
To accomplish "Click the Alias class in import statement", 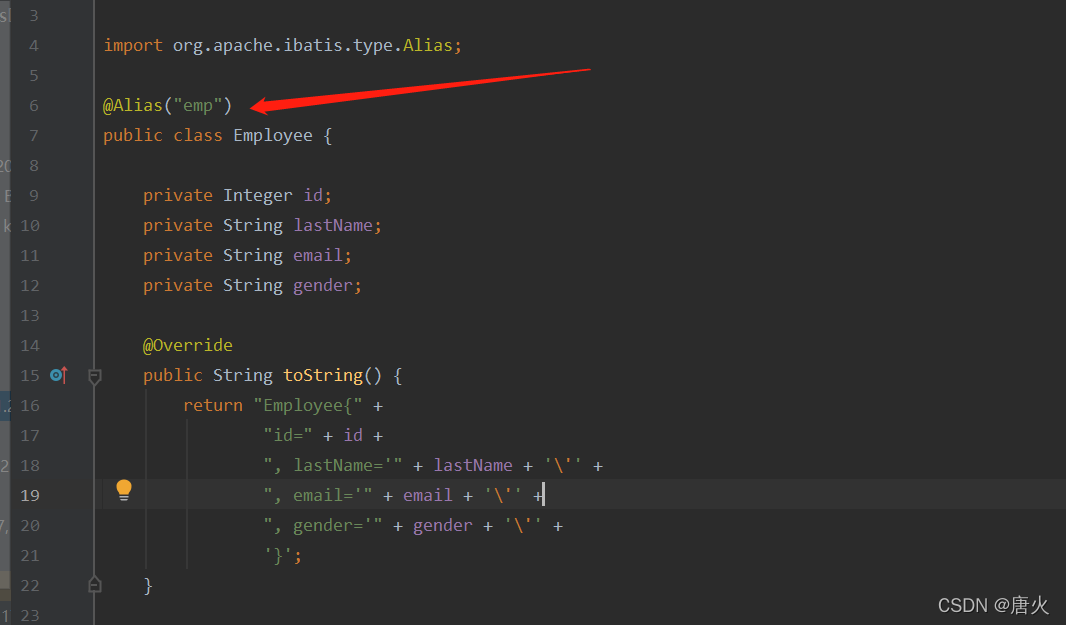I will click(428, 46).
